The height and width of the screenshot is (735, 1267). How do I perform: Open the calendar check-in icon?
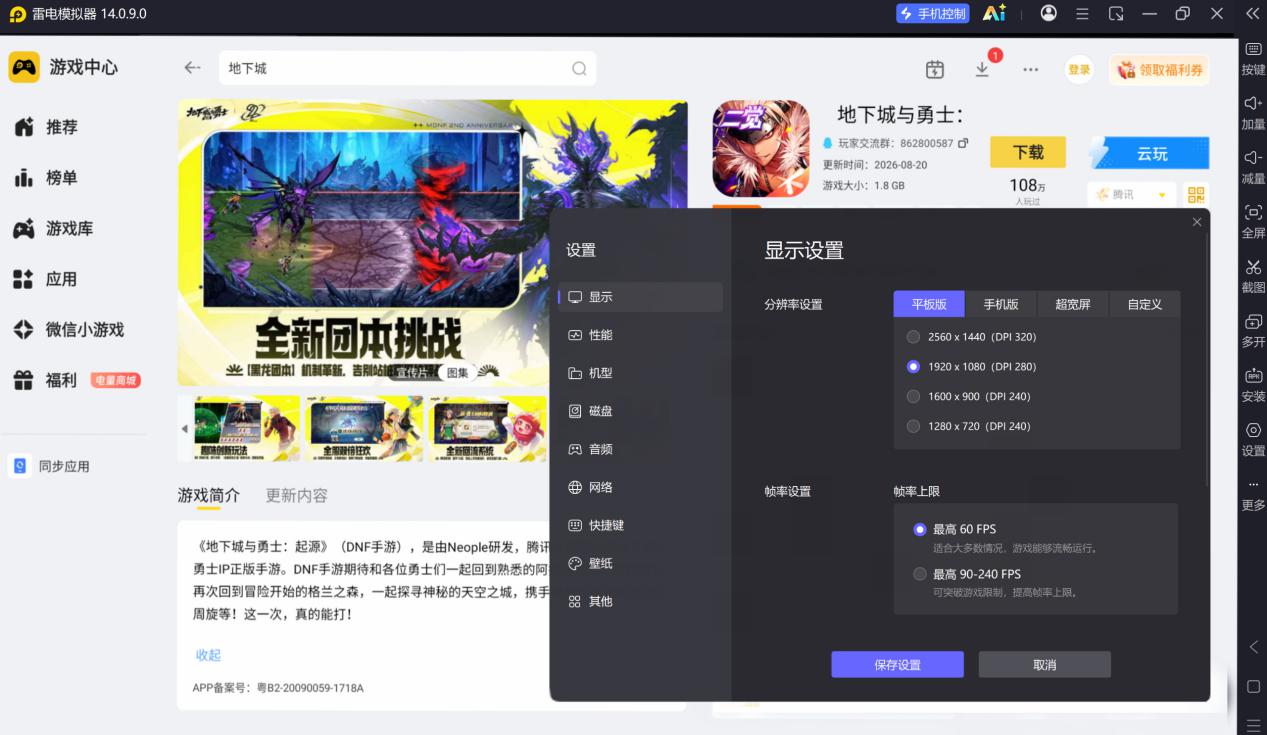(x=935, y=69)
